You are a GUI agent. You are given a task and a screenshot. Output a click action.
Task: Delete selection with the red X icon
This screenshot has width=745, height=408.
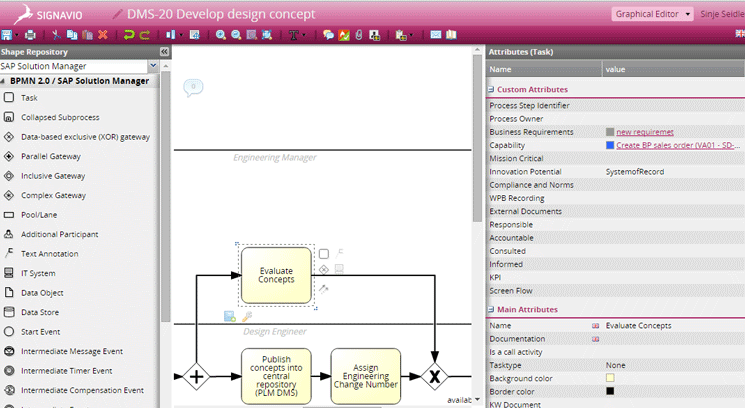click(103, 35)
